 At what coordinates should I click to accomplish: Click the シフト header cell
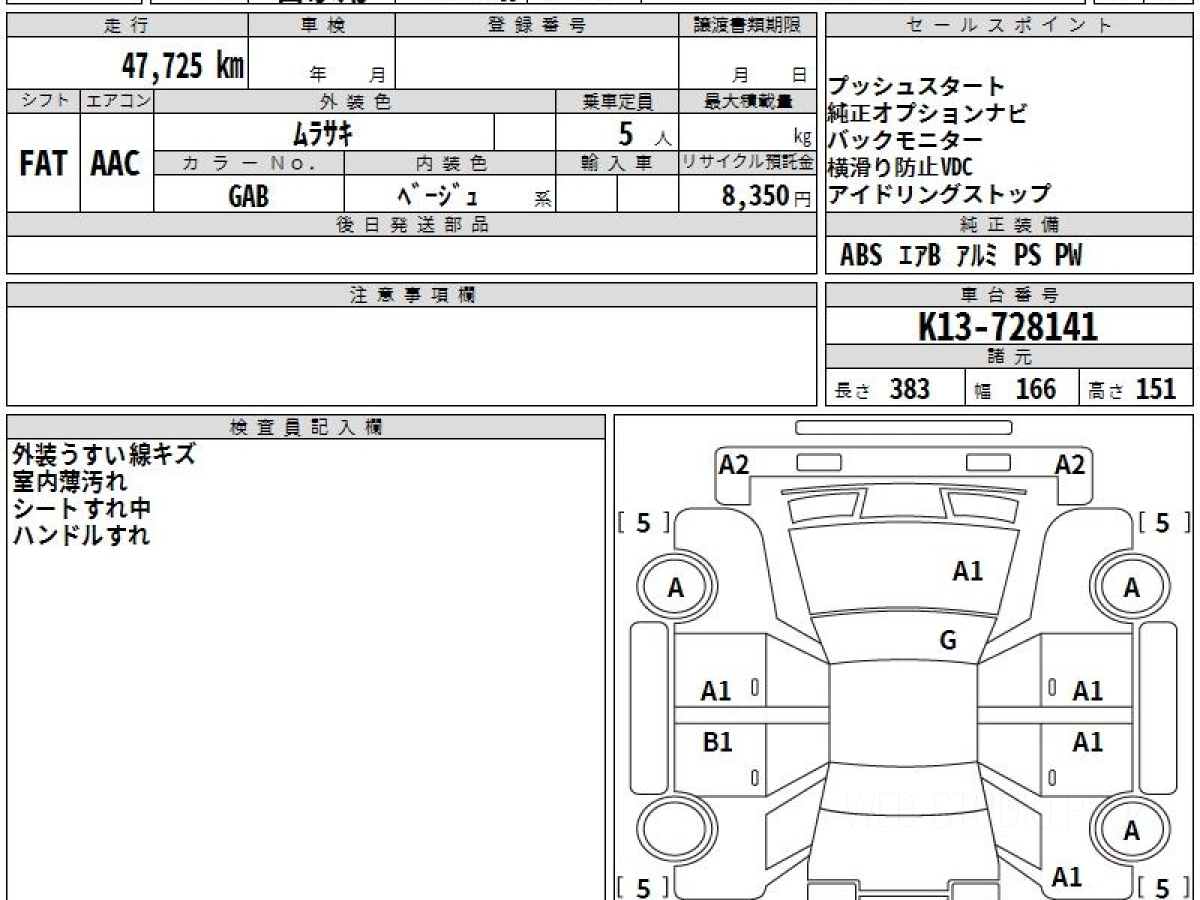44,101
